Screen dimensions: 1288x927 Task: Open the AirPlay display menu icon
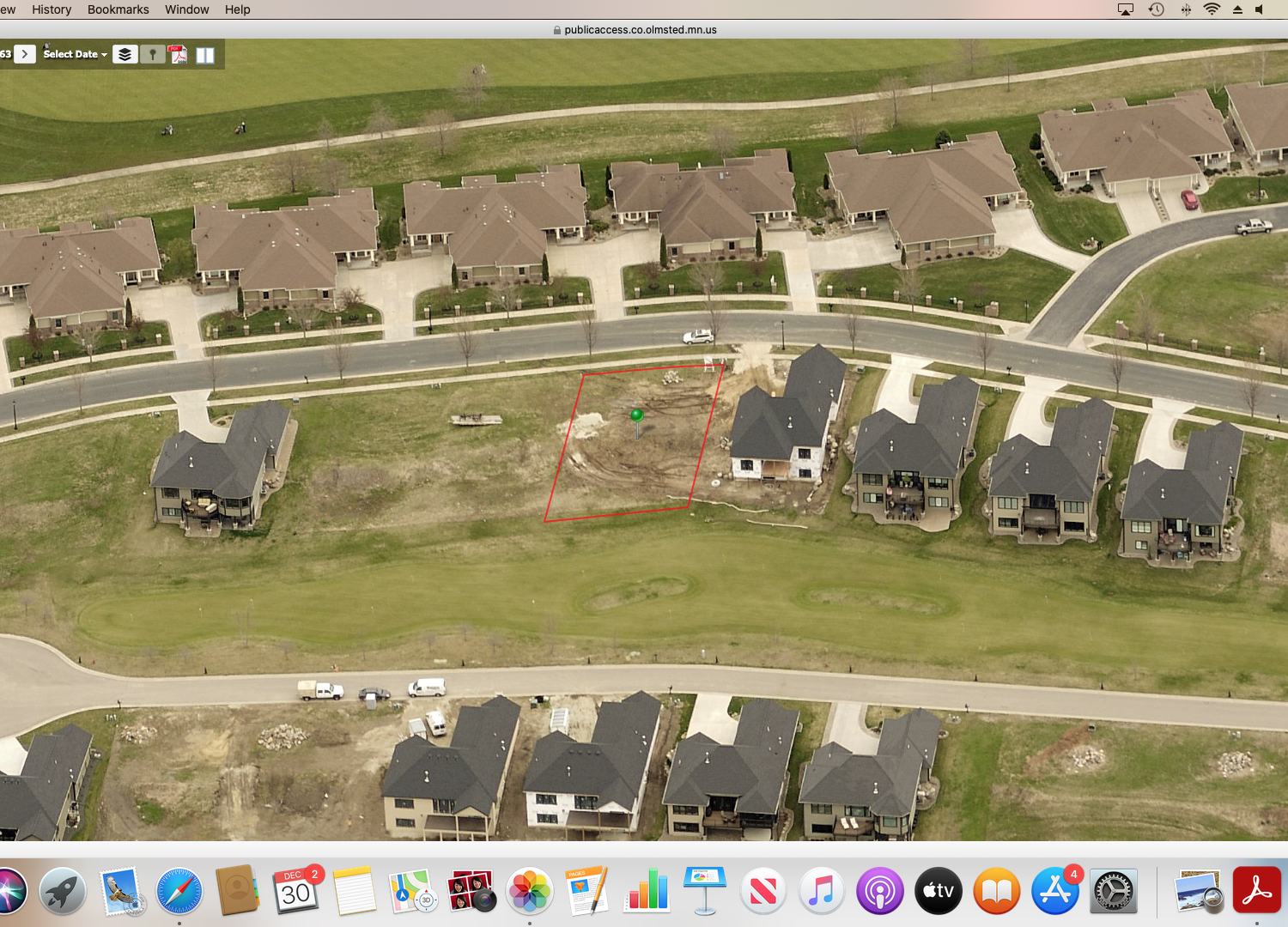1126,9
